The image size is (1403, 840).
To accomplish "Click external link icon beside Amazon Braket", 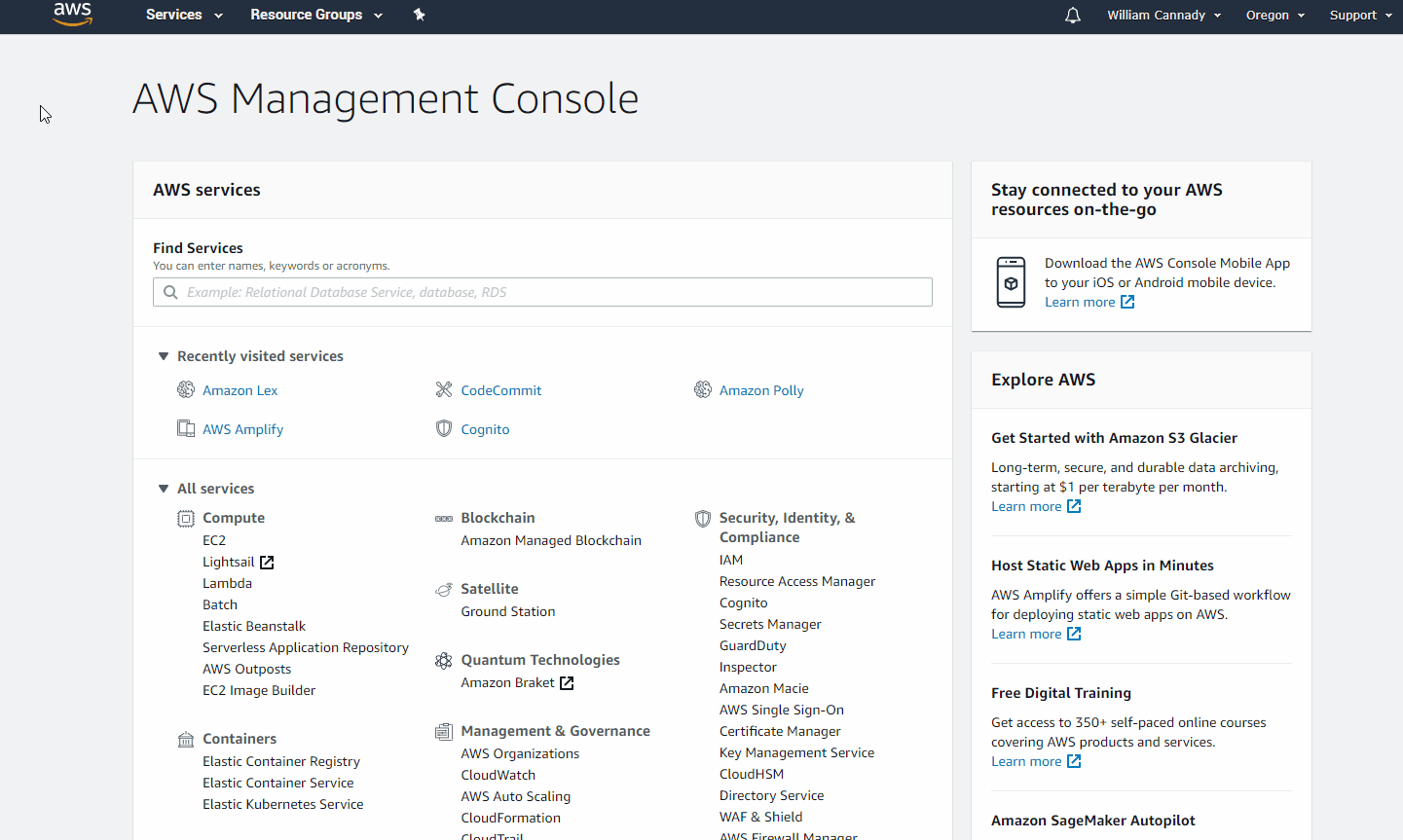I will 567,683.
